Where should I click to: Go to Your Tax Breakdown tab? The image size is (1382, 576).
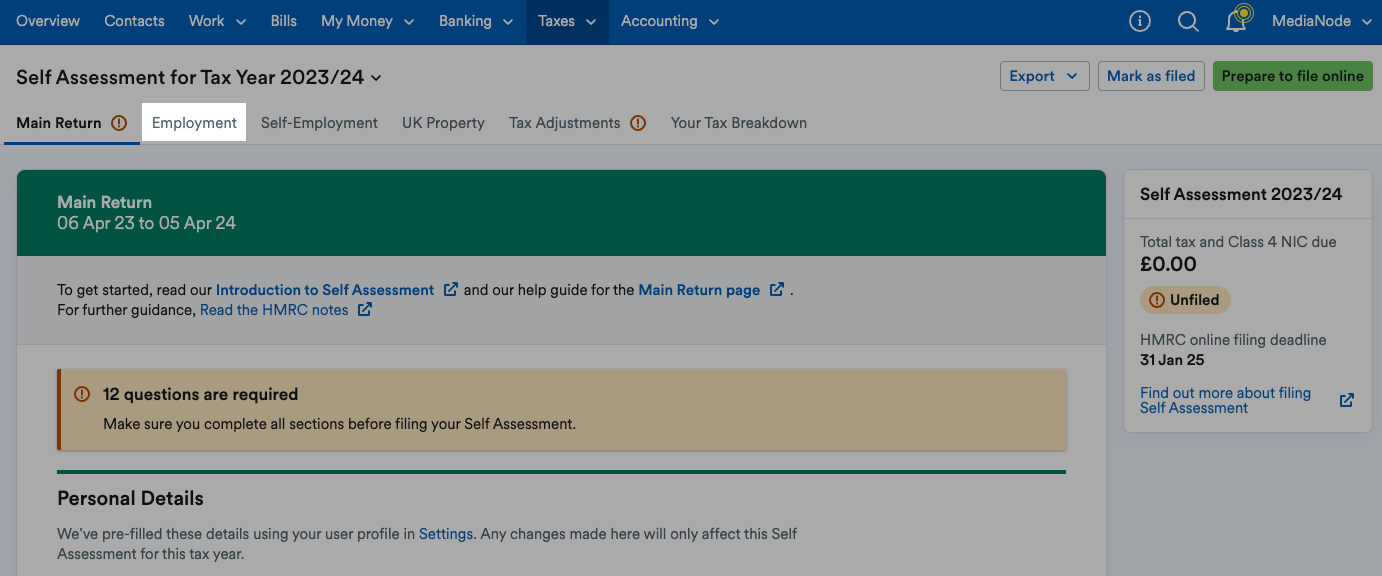(x=738, y=123)
